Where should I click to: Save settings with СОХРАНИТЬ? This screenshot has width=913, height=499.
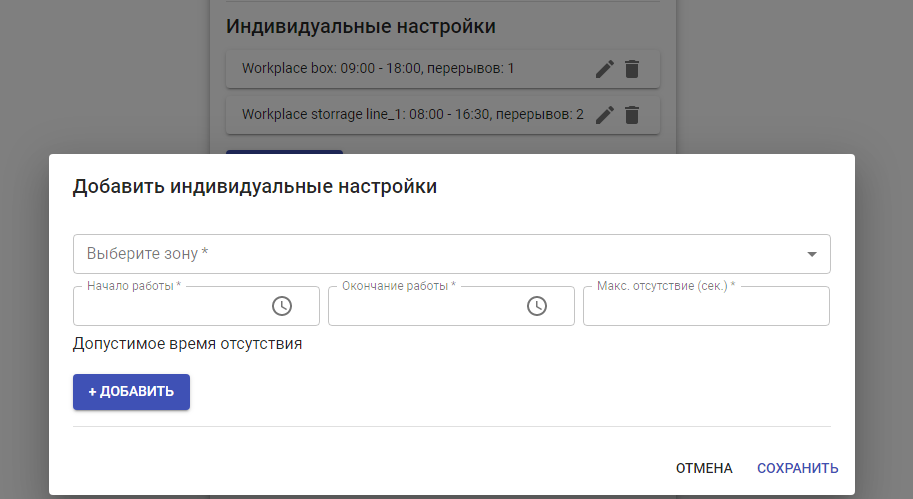pos(797,468)
